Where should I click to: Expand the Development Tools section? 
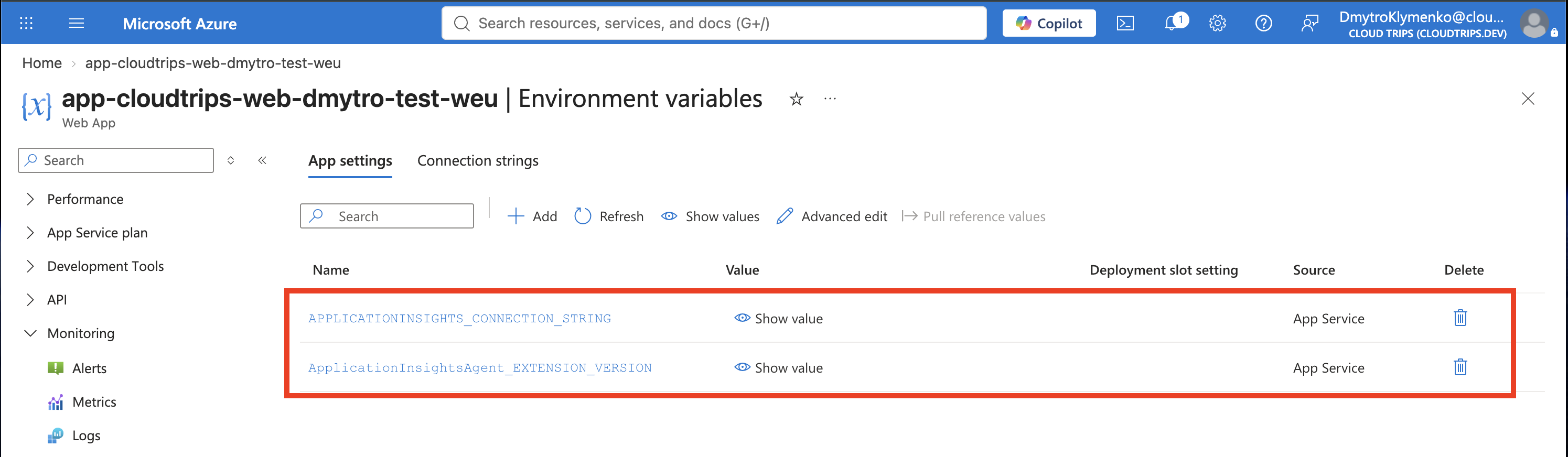30,266
